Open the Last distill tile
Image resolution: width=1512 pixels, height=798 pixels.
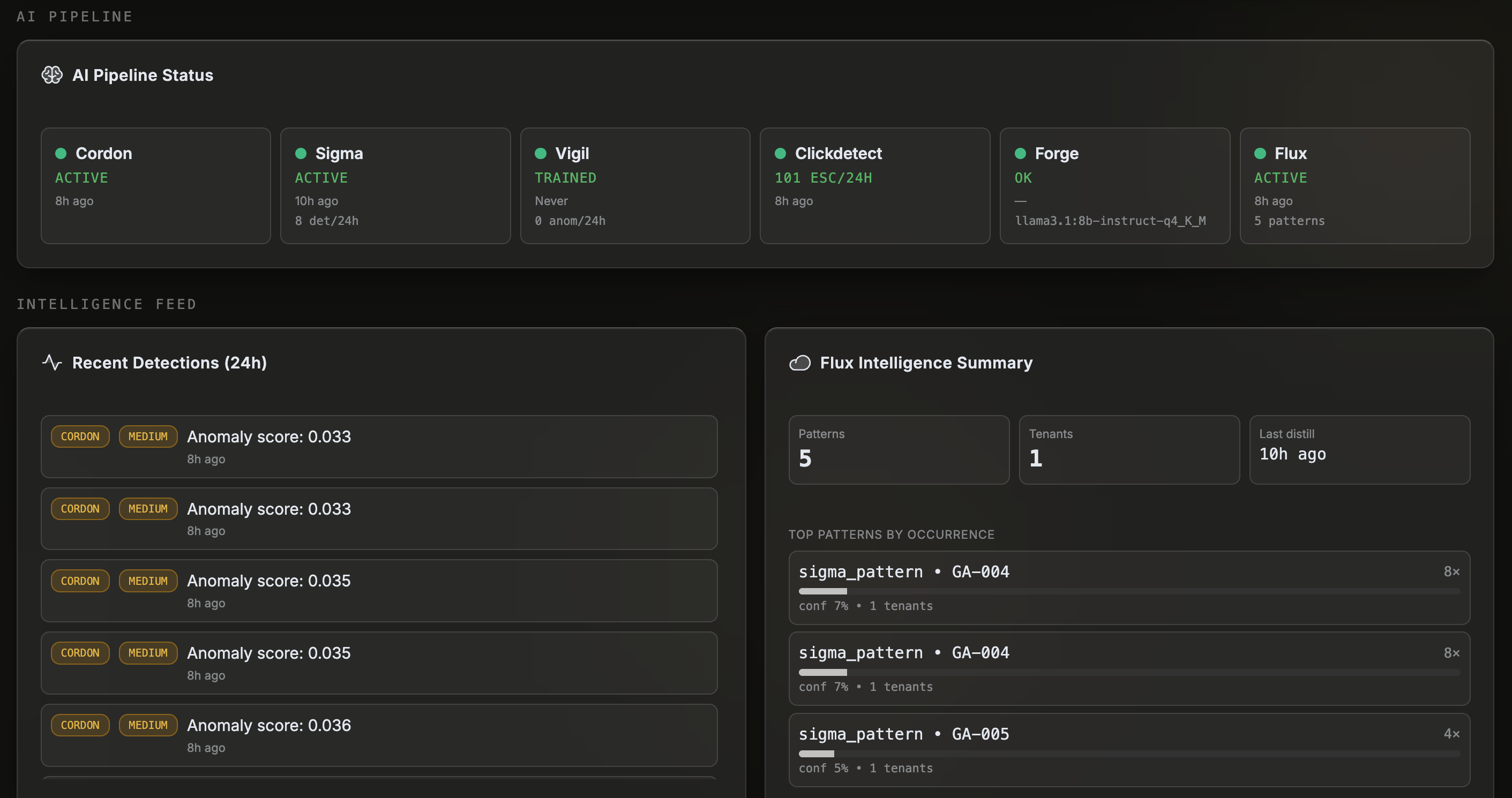[1359, 449]
